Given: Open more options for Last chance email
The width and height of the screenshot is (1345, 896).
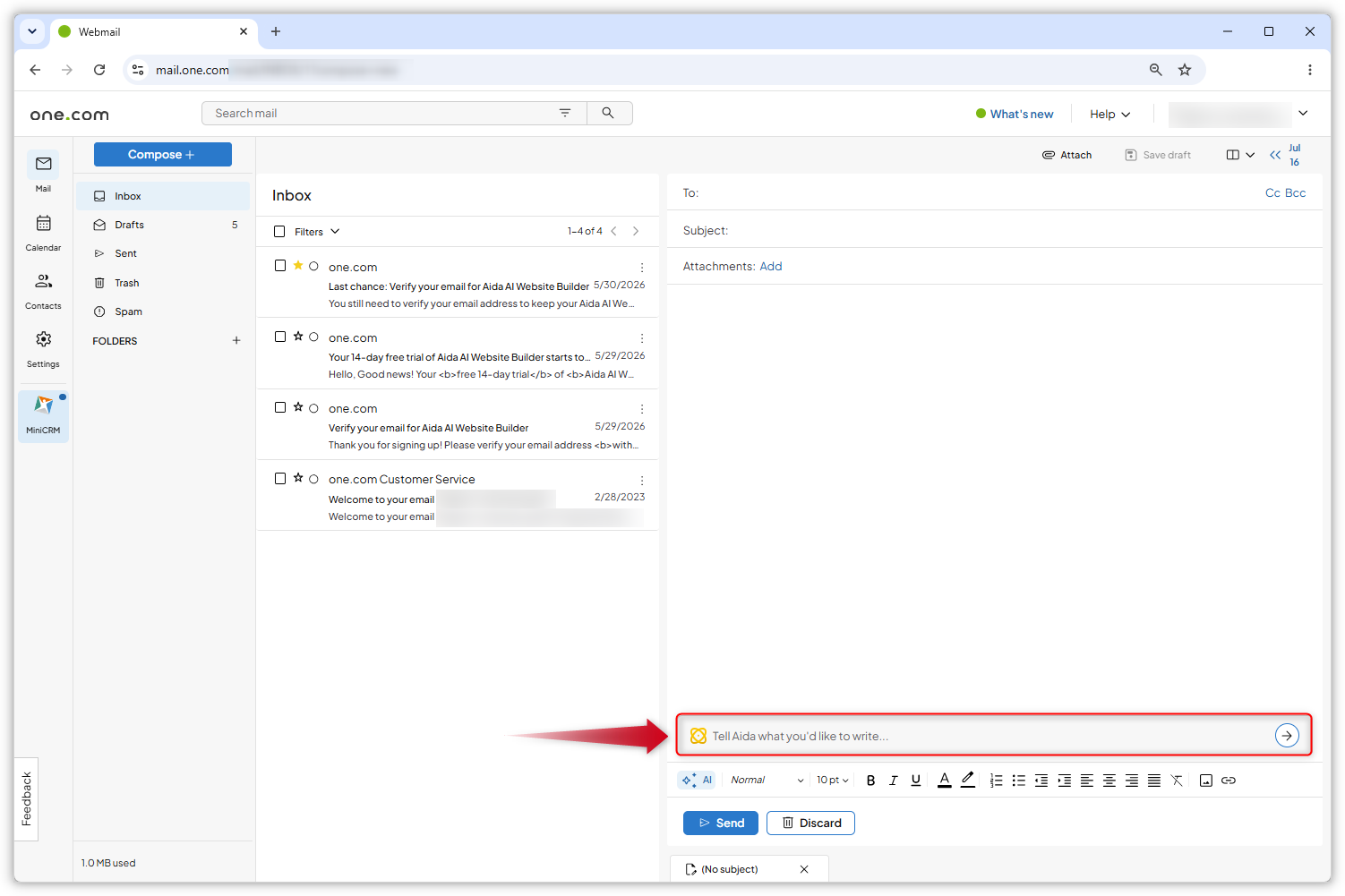Looking at the screenshot, I should tap(642, 268).
